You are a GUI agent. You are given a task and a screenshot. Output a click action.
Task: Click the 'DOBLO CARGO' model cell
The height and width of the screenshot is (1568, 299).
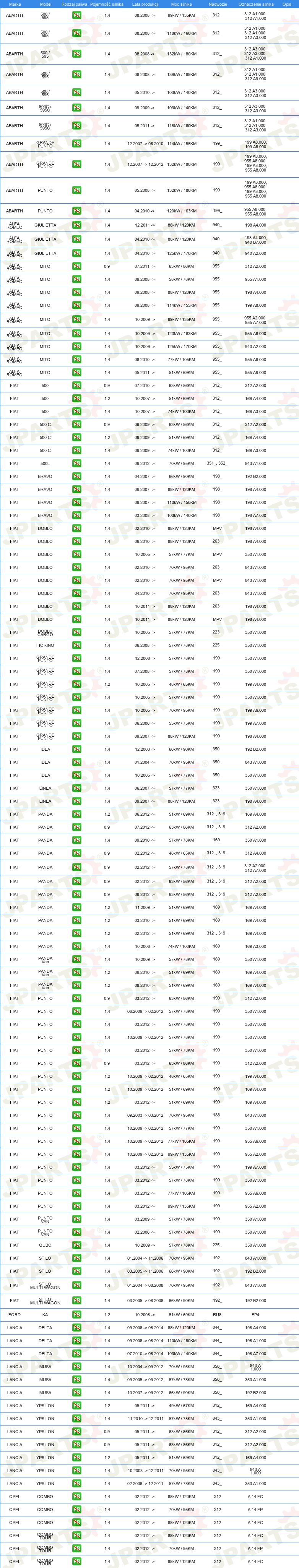point(45,632)
